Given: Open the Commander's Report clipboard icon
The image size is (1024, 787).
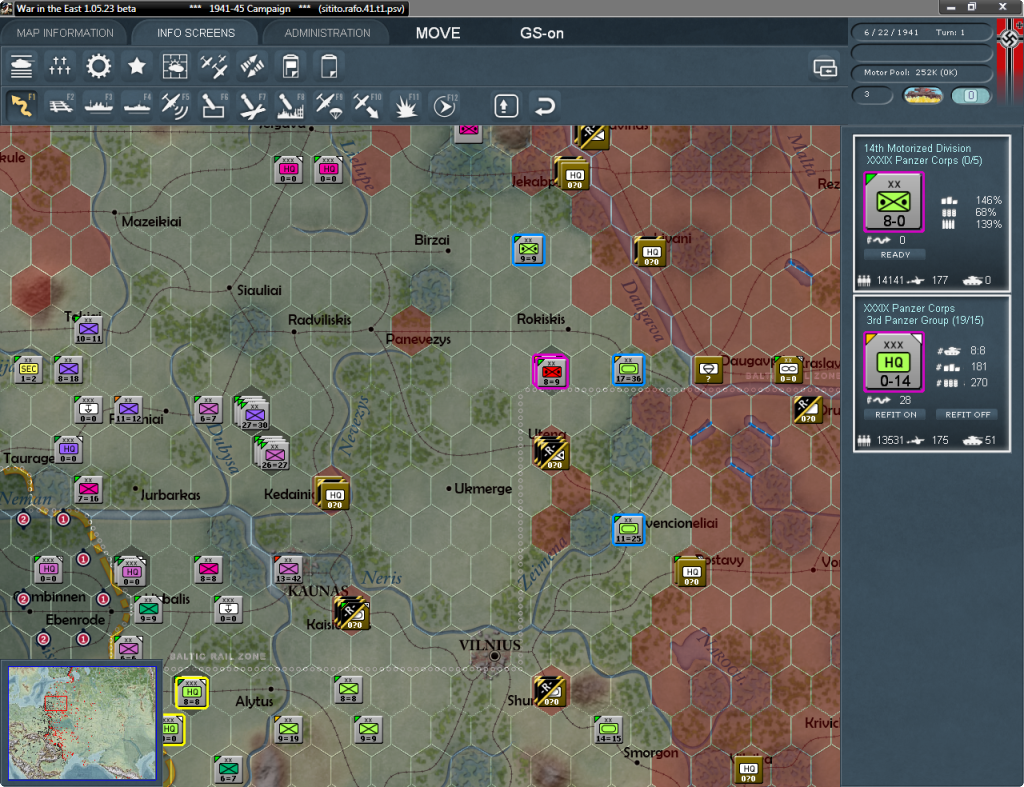Looking at the screenshot, I should pyautogui.click(x=291, y=66).
